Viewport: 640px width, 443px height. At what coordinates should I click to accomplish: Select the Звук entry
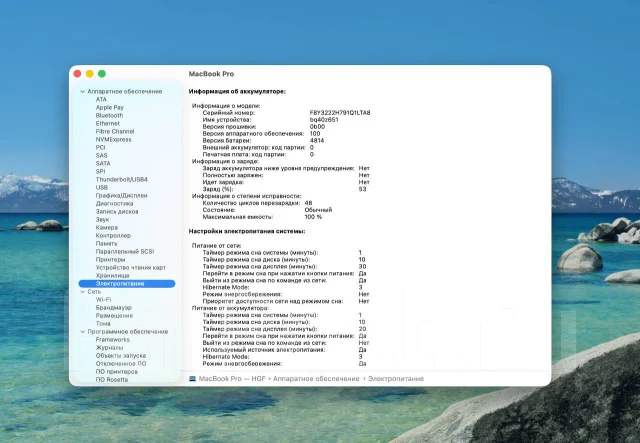tap(102, 219)
